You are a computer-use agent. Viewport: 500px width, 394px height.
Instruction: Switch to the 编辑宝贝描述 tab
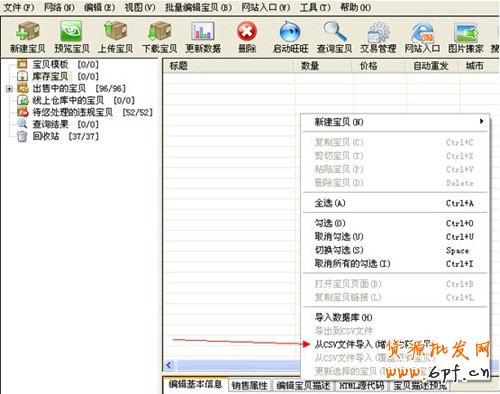click(303, 386)
